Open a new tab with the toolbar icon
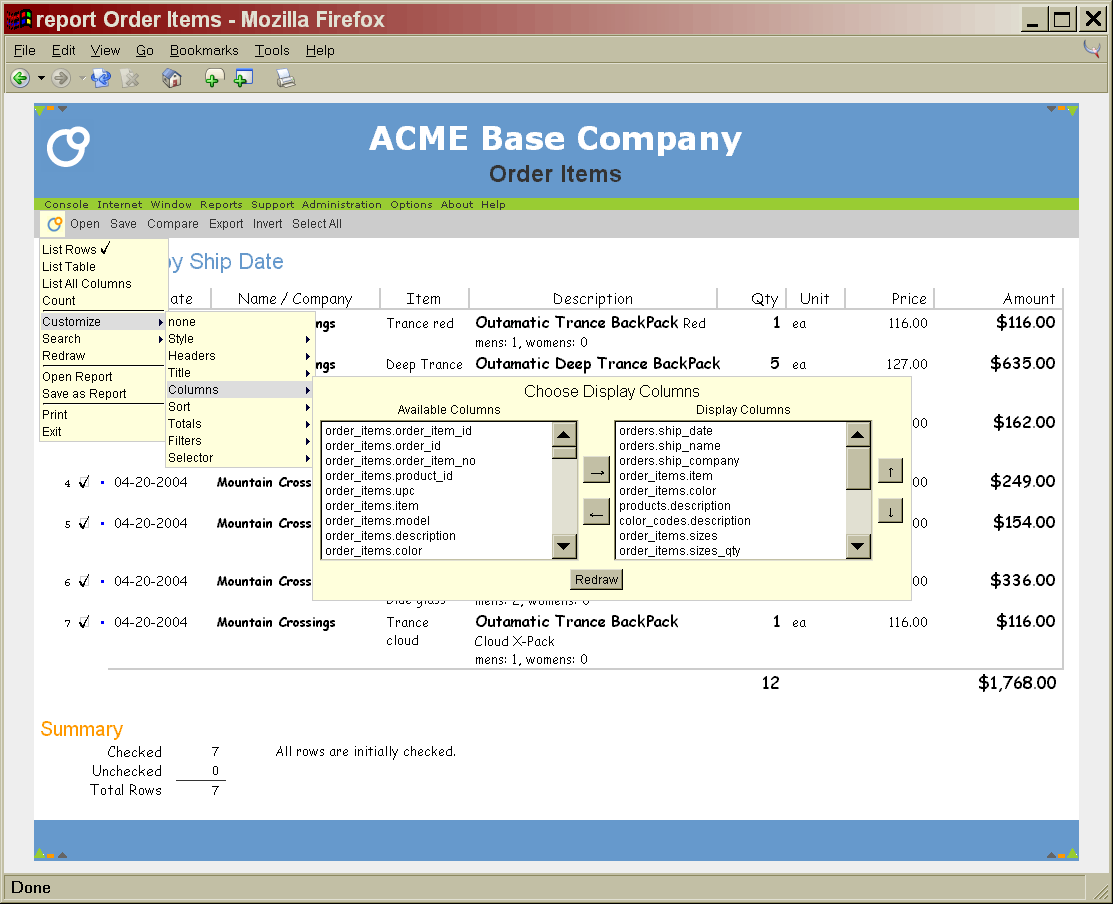This screenshot has height=904, width=1113. pyautogui.click(x=213, y=78)
